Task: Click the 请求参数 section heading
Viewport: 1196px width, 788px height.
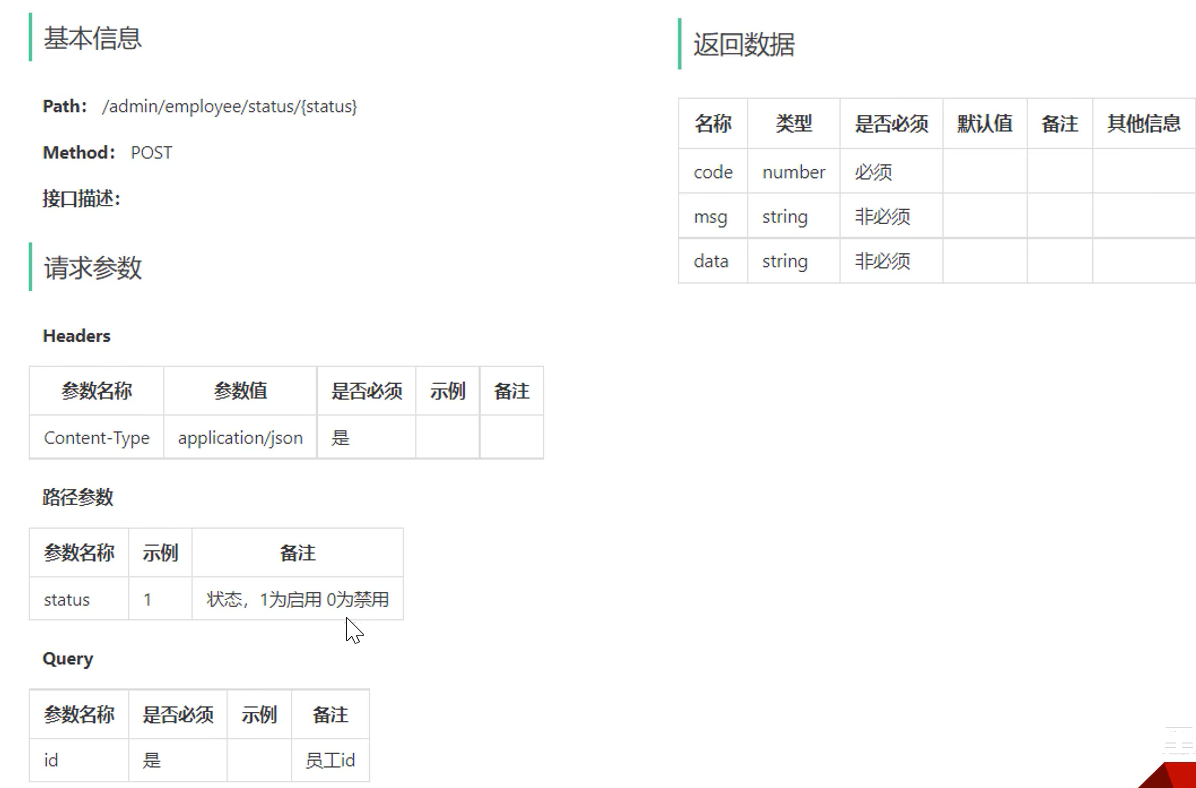Action: [x=92, y=268]
